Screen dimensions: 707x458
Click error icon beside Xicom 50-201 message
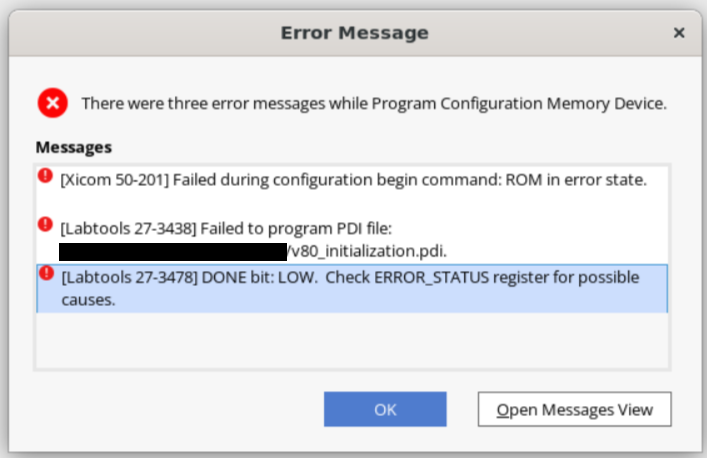point(45,176)
